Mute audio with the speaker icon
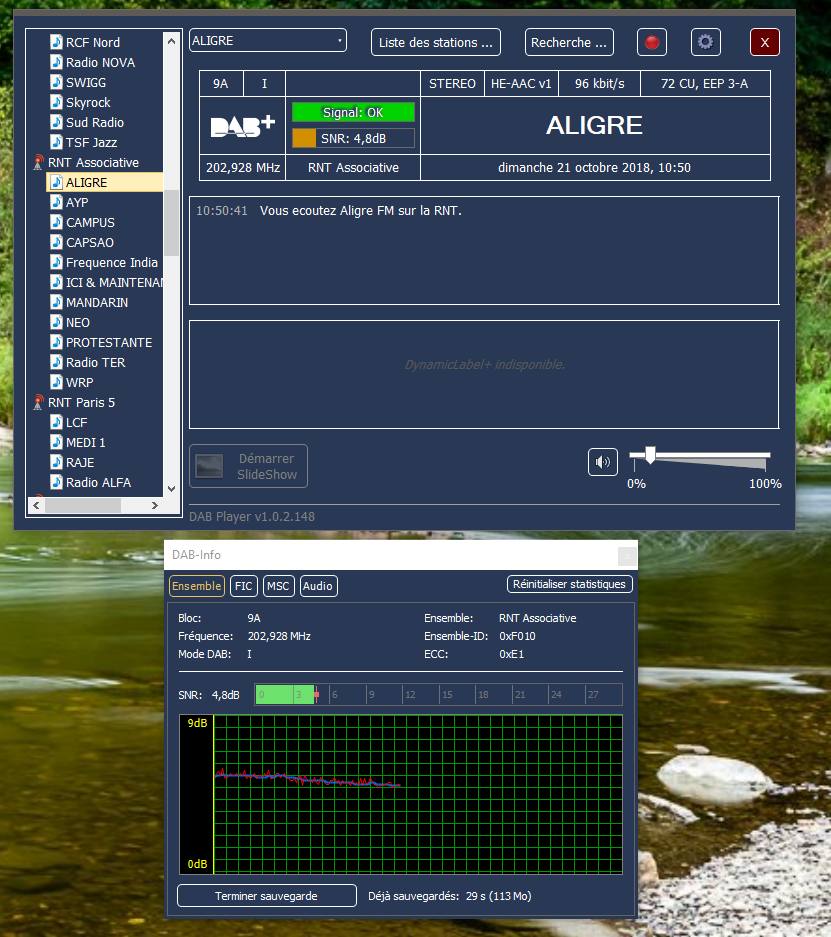The width and height of the screenshot is (831, 937). coord(603,462)
